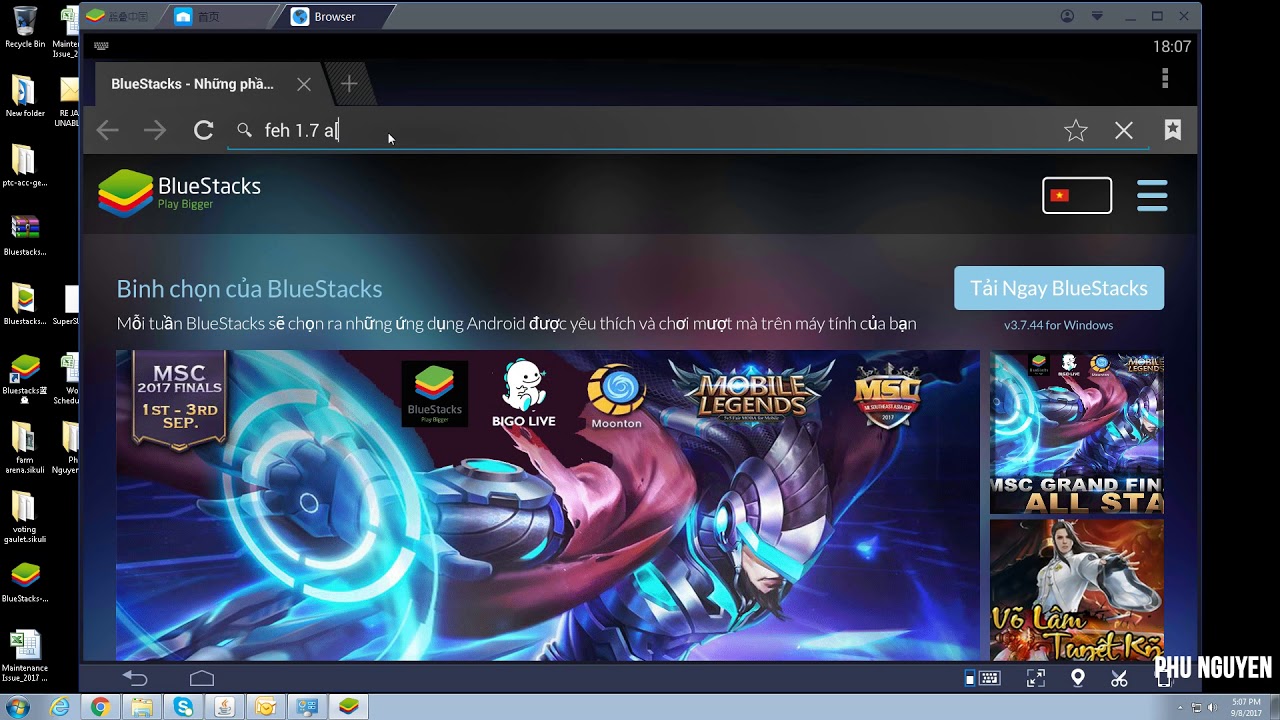Image resolution: width=1280 pixels, height=720 pixels.
Task: Open Outlook from the taskbar
Action: [x=266, y=707]
